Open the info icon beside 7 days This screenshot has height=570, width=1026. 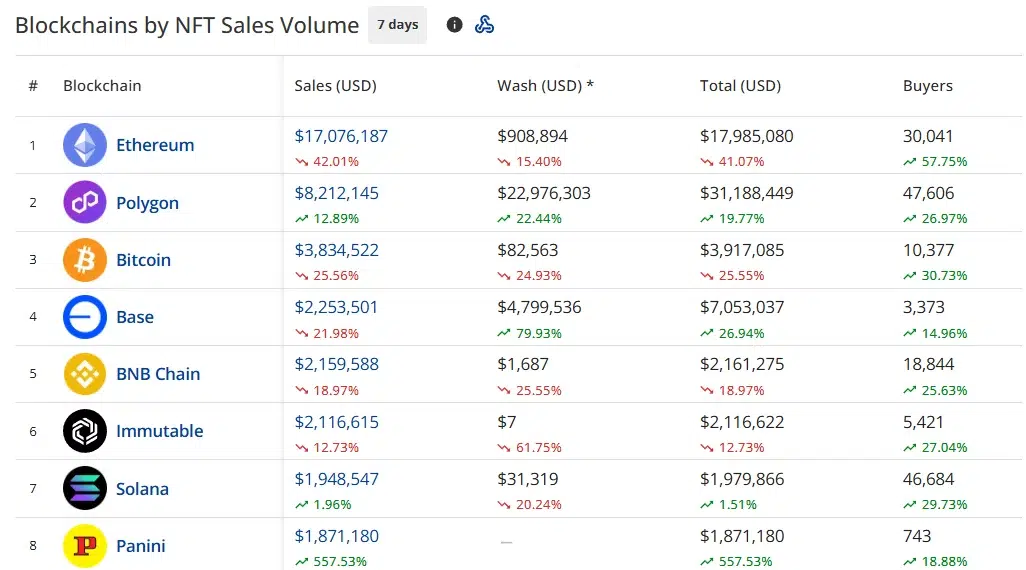pos(454,25)
